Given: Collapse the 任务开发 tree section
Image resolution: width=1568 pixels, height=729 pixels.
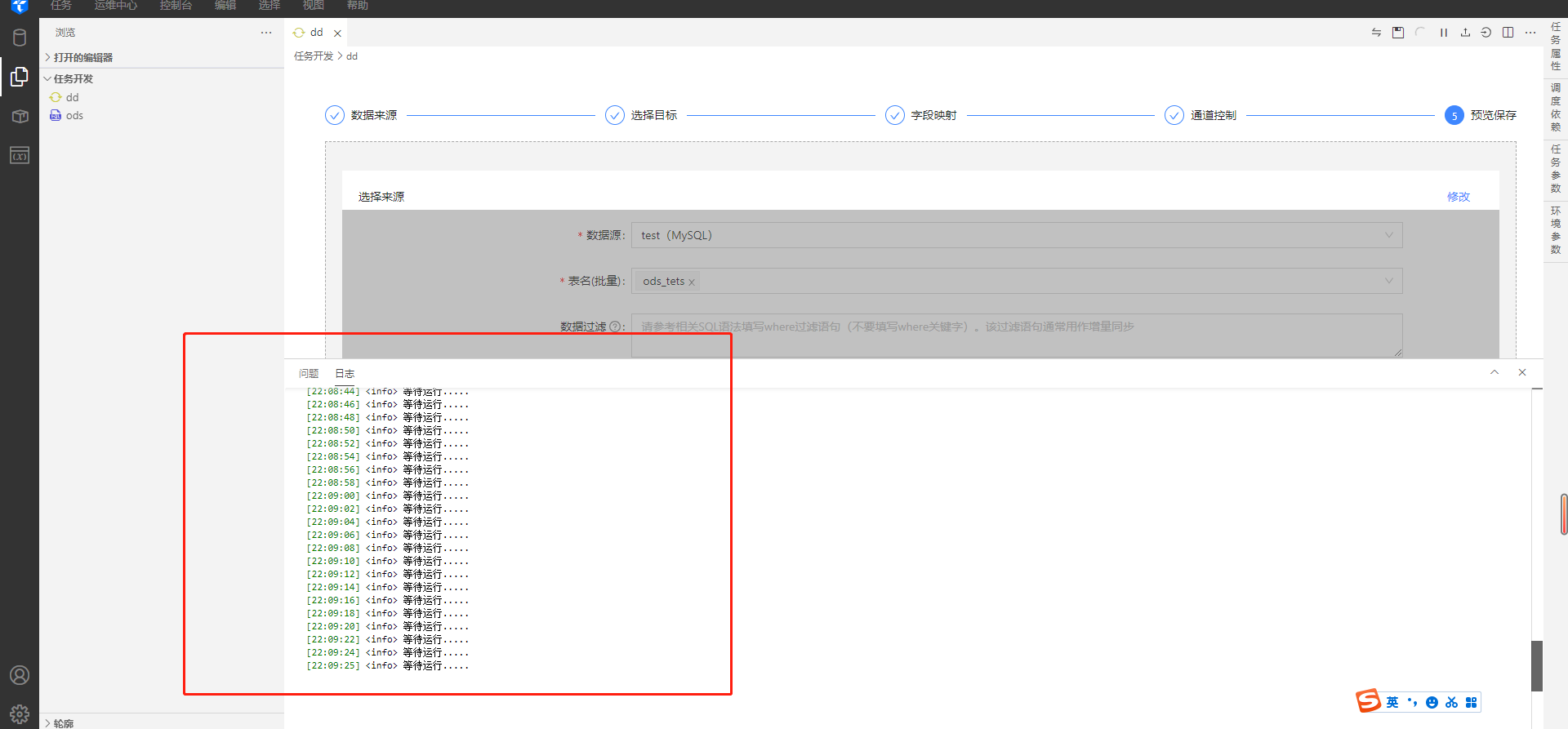Looking at the screenshot, I should pyautogui.click(x=162, y=78).
